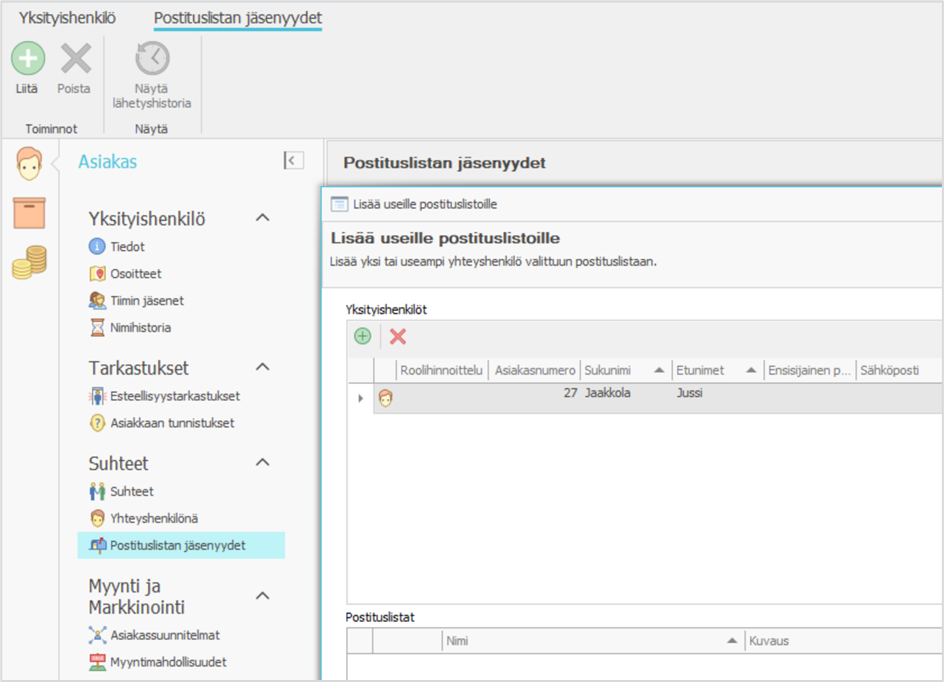Expand the Jaakkola row arrow
944x682 pixels.
pyautogui.click(x=360, y=398)
